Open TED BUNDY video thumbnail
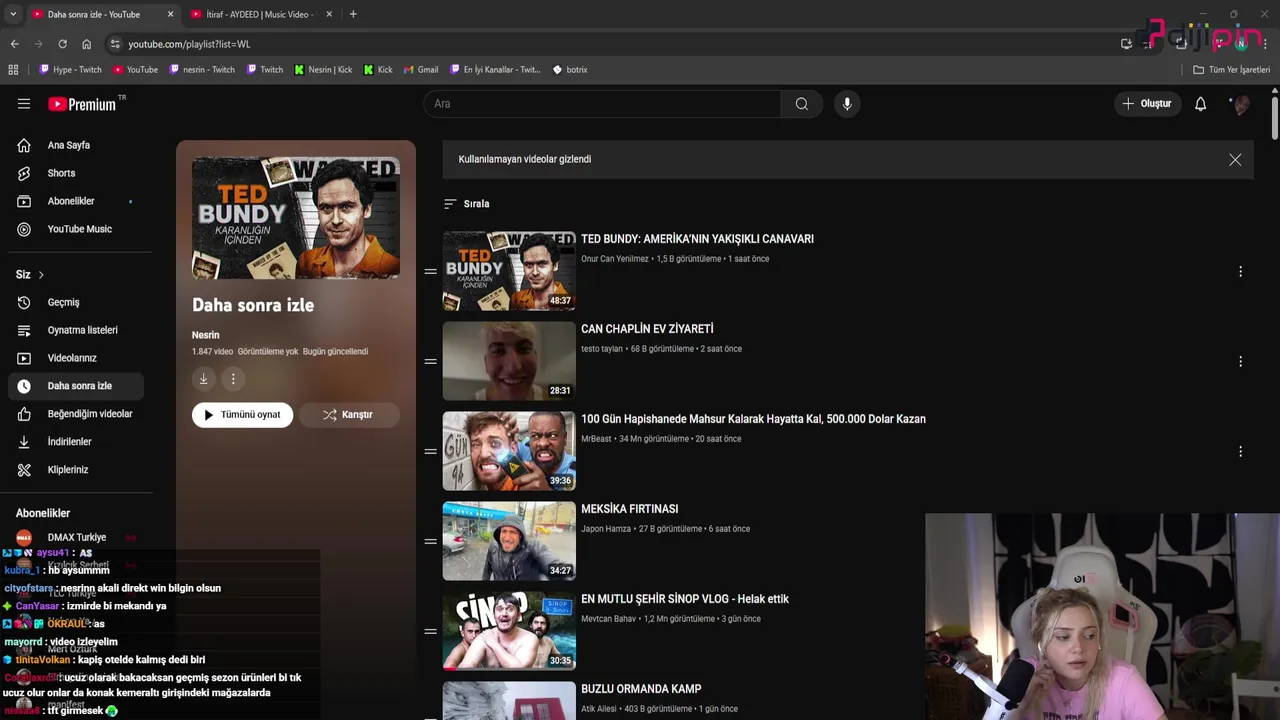Screen dimensions: 1280x720 pos(509,271)
